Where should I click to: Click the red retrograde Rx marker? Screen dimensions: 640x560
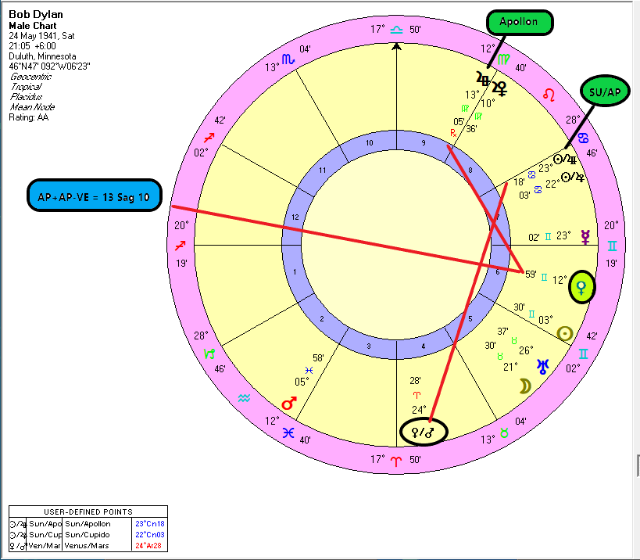[x=453, y=133]
